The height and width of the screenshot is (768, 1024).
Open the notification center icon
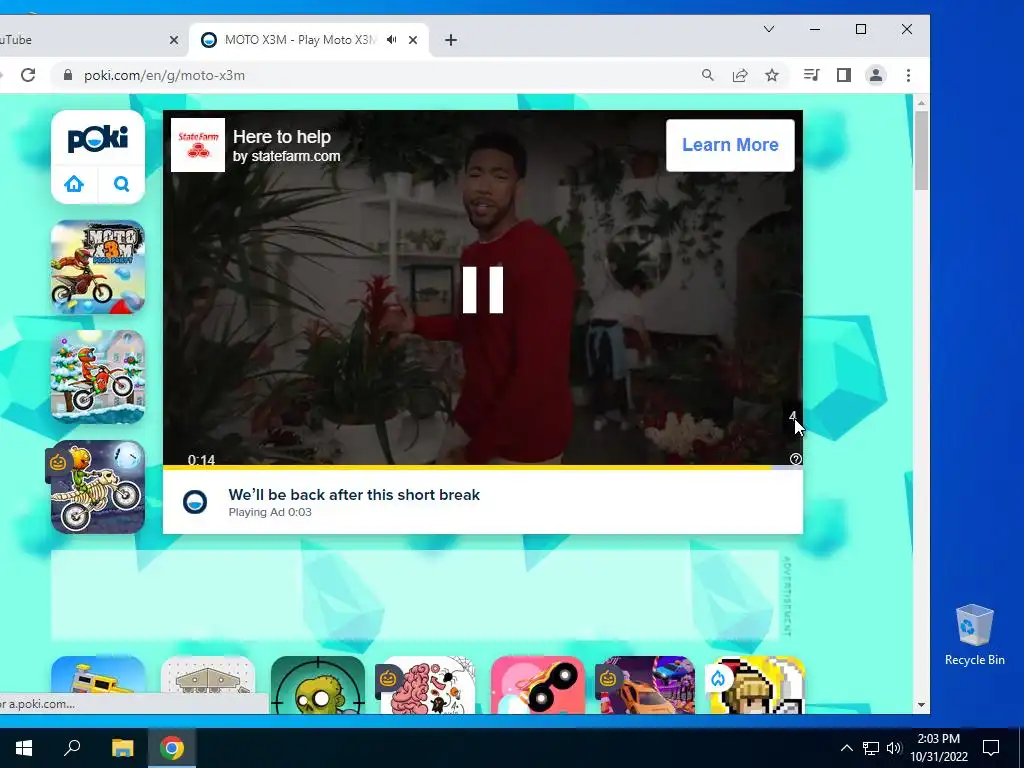tap(991, 748)
